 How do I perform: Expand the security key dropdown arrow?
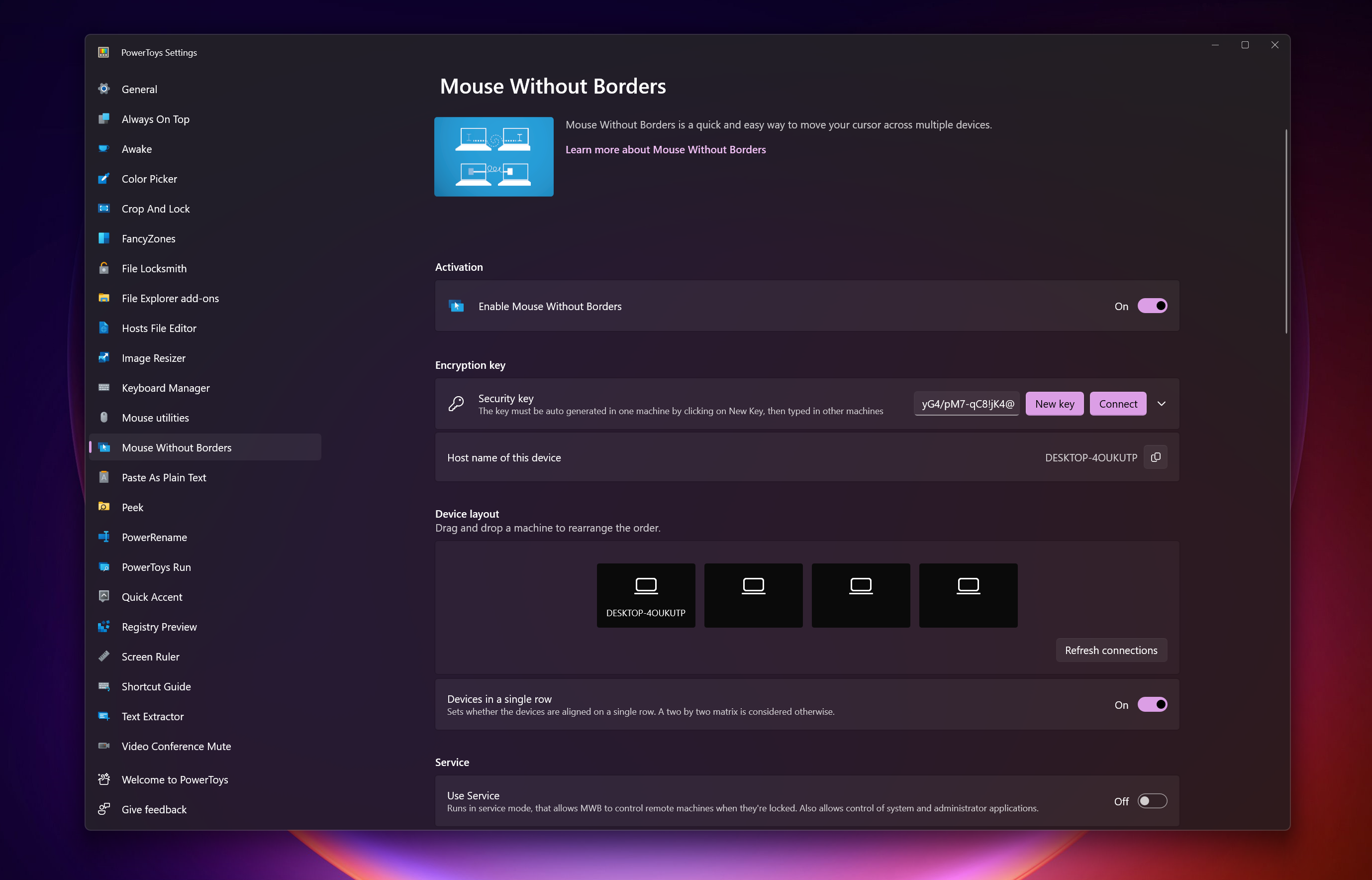click(x=1162, y=404)
